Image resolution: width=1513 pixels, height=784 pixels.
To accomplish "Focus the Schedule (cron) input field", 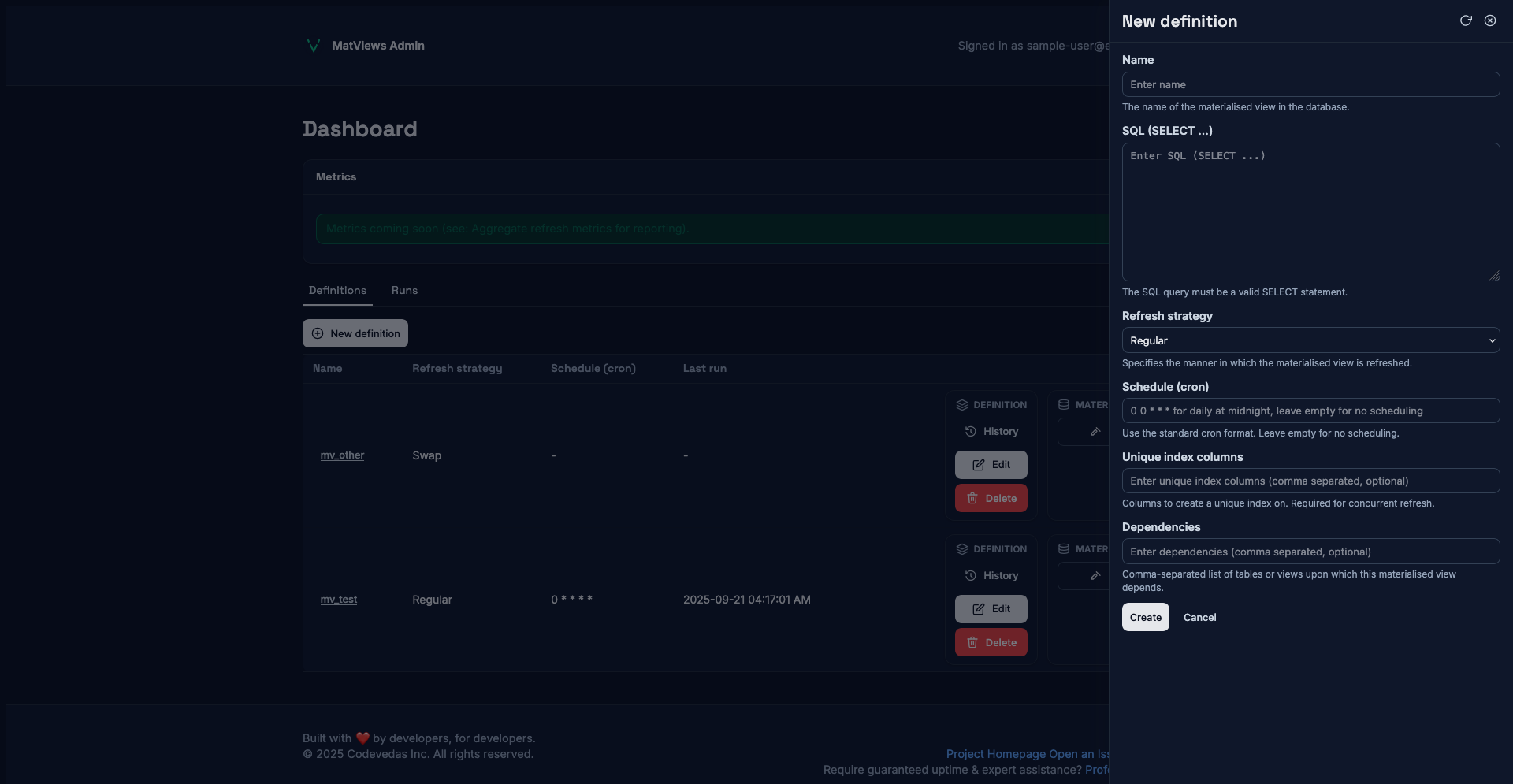I will pyautogui.click(x=1310, y=411).
